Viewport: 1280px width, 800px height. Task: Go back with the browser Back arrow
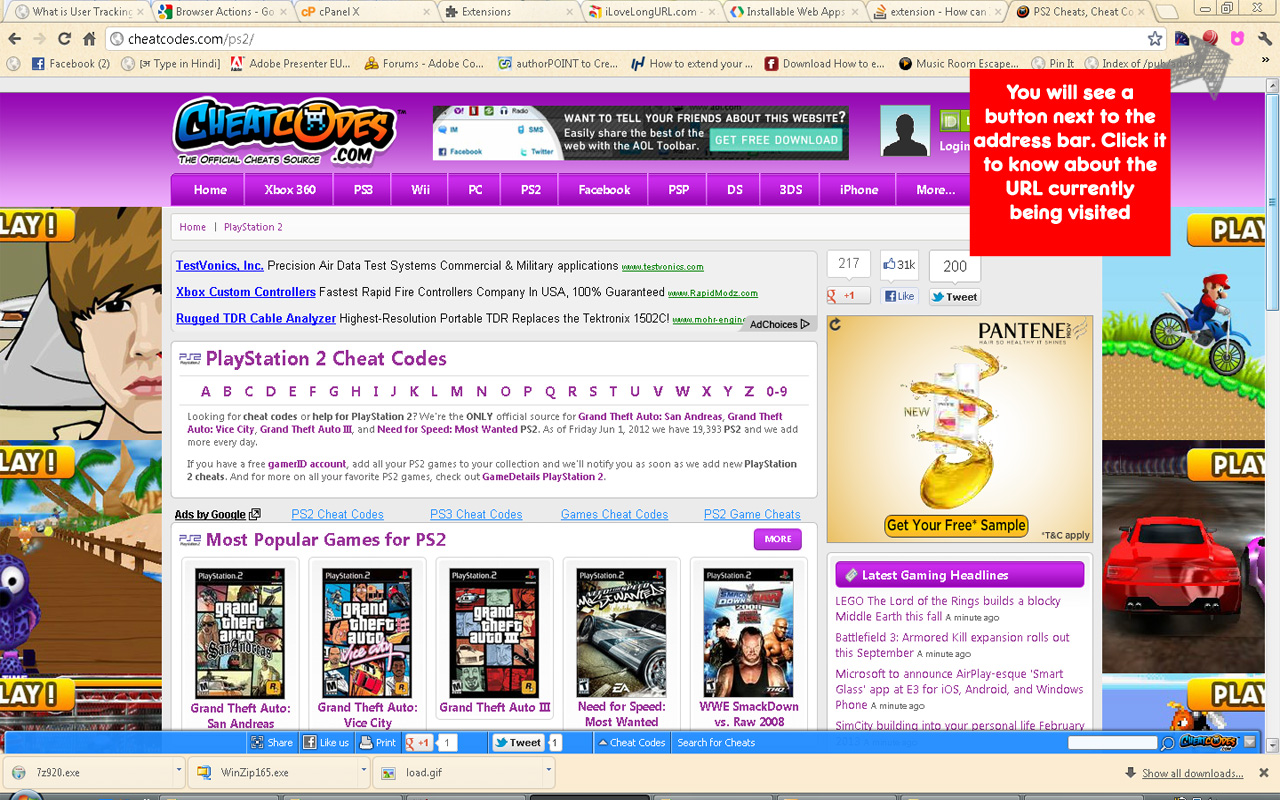pos(14,39)
